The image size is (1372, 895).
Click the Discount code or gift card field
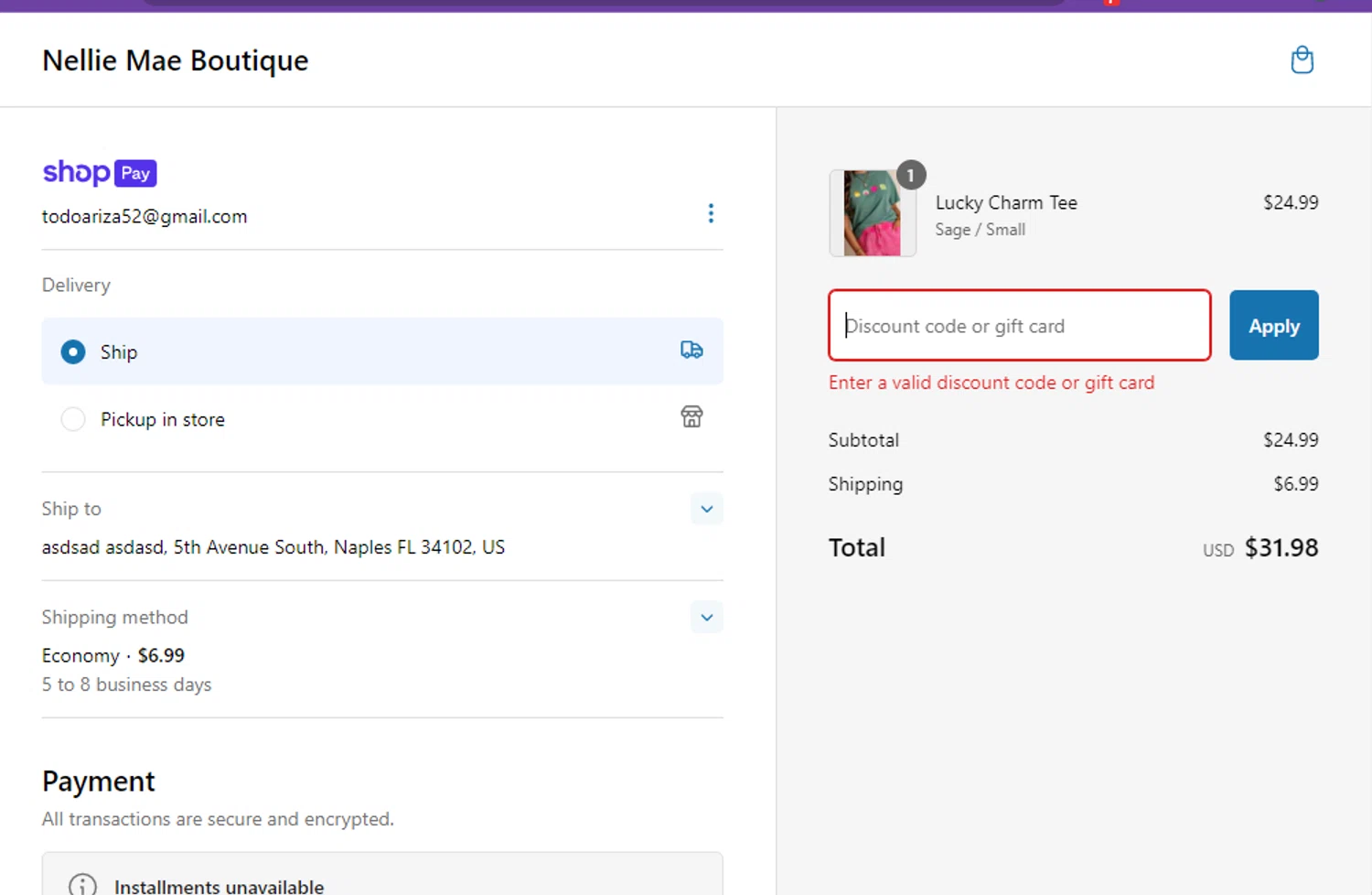click(1019, 326)
